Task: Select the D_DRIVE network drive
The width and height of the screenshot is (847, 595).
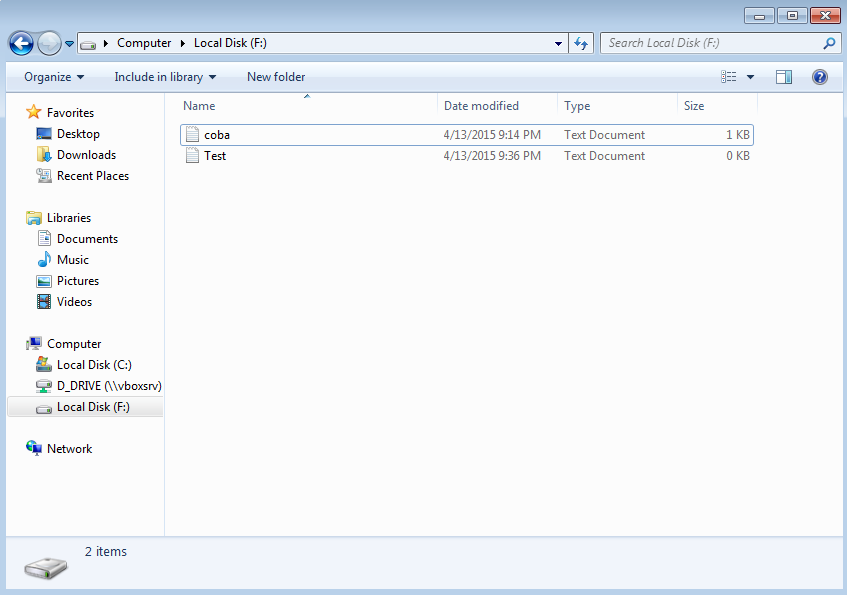Action: coord(99,385)
